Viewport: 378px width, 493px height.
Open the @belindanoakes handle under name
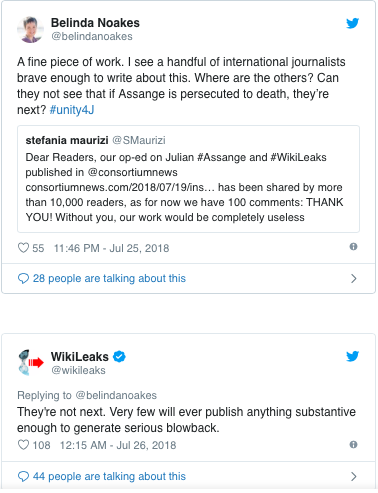[x=92, y=36]
